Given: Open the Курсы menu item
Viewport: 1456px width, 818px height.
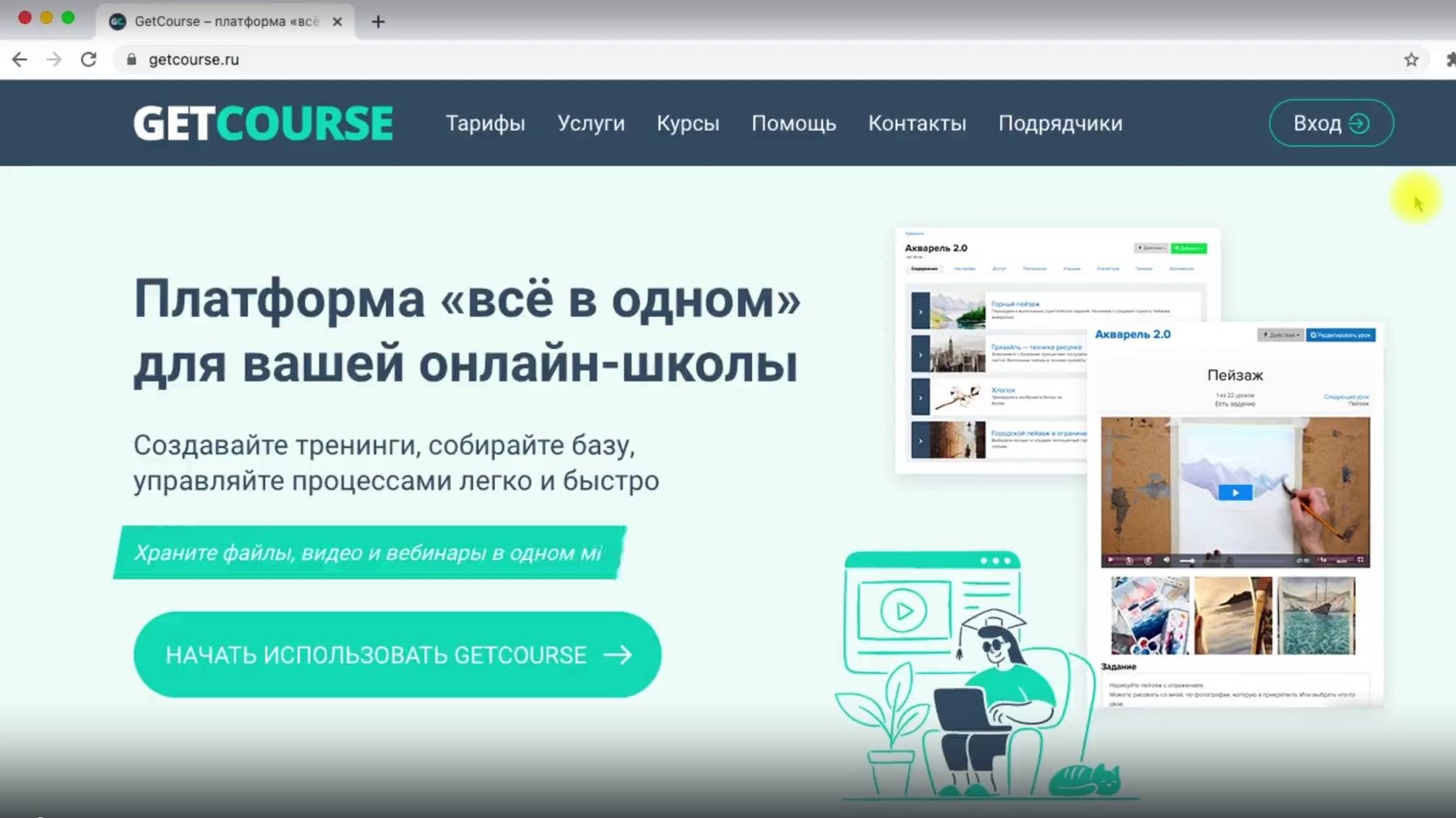Looking at the screenshot, I should (x=688, y=124).
